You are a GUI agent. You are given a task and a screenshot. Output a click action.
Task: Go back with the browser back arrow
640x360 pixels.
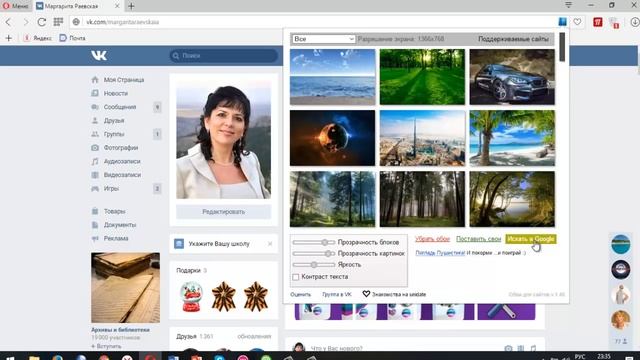[x=9, y=22]
